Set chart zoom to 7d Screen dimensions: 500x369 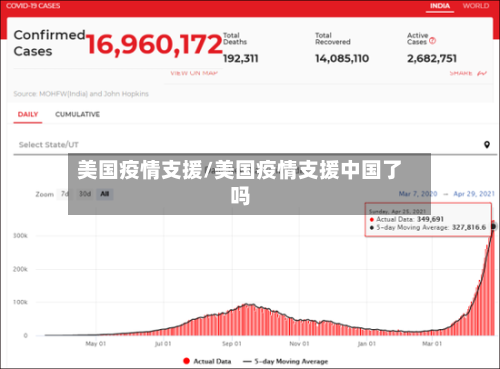coord(64,194)
